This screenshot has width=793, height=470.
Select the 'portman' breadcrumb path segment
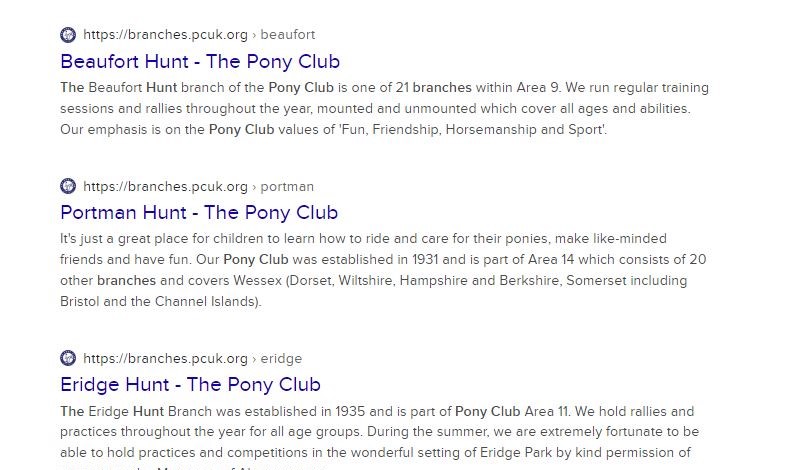pos(287,186)
